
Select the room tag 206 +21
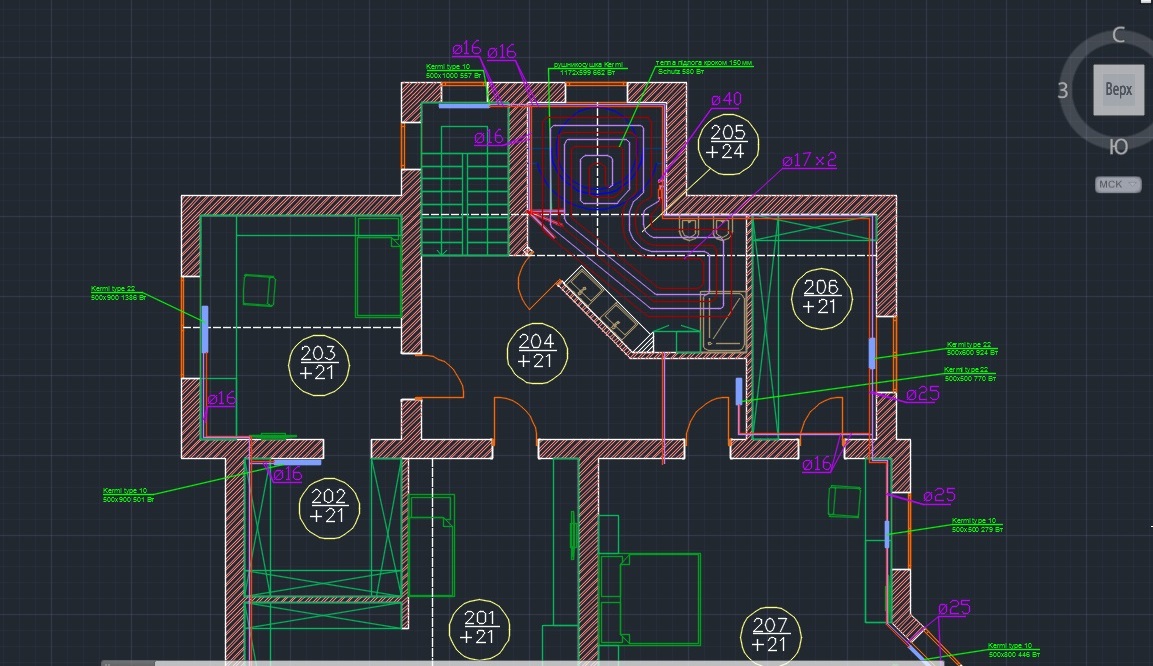[820, 297]
